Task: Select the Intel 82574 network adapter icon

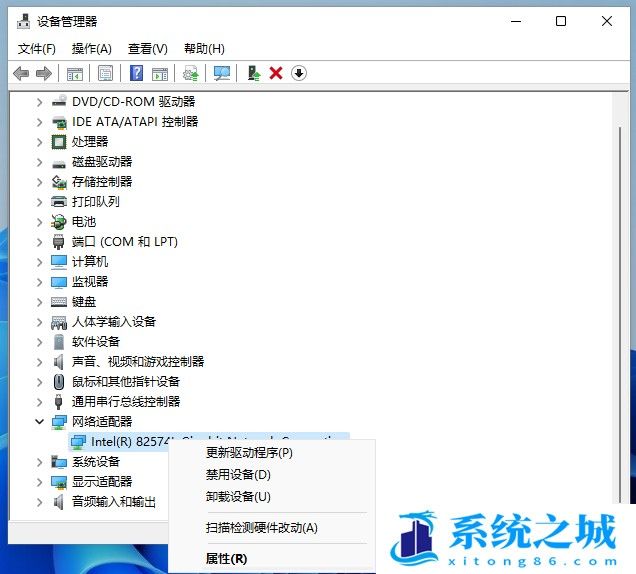Action: 78,442
